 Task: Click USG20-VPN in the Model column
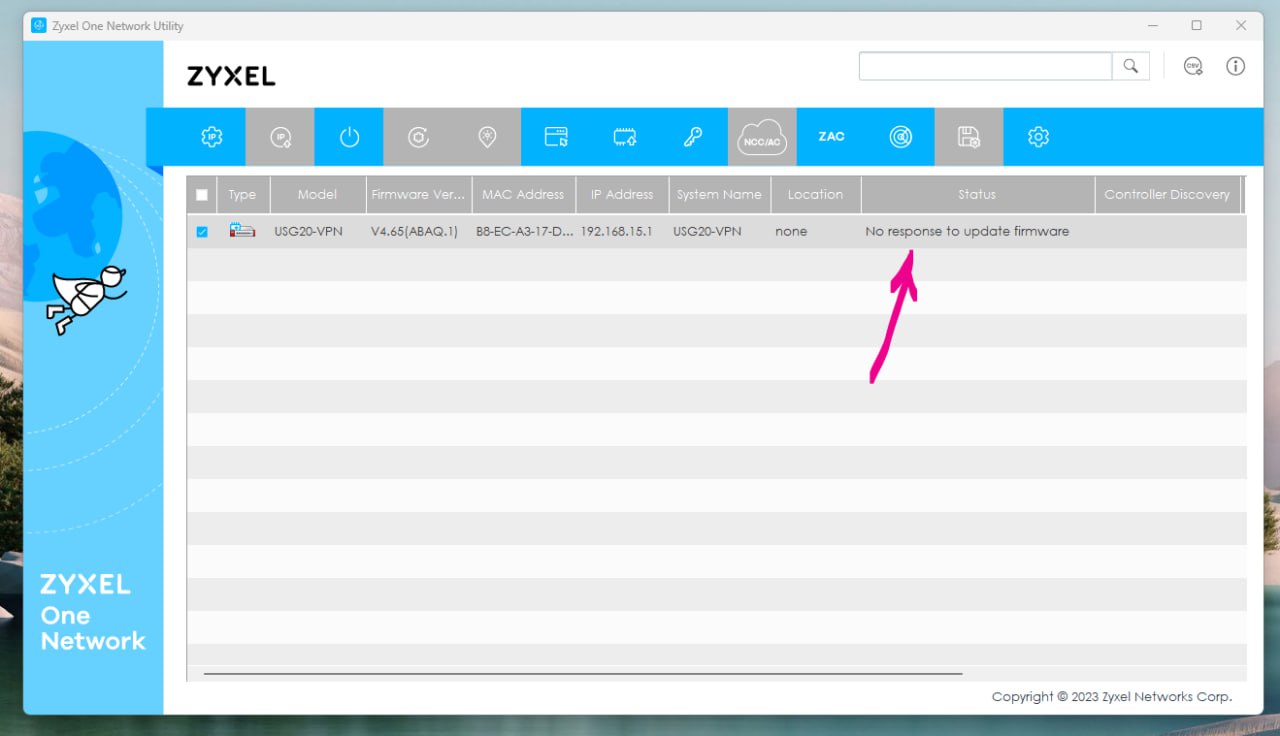(308, 231)
